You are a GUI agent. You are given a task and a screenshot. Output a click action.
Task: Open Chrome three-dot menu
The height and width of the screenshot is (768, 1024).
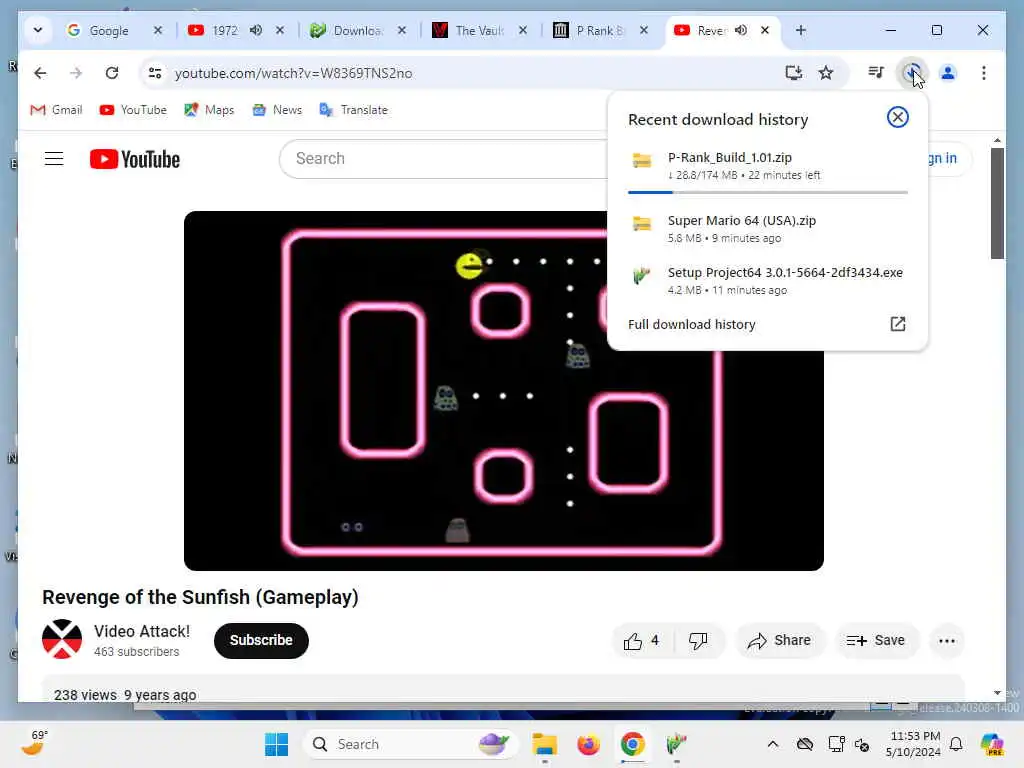click(x=984, y=73)
